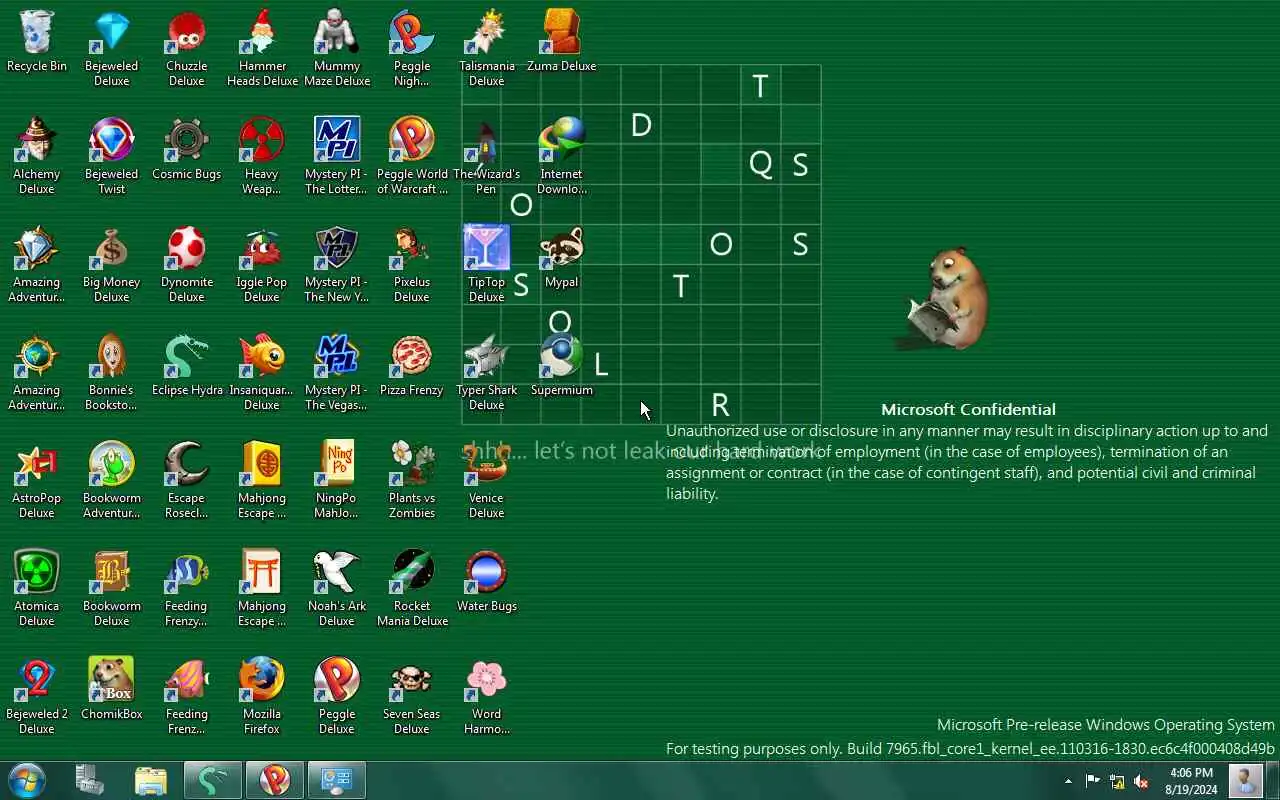Open the Control Panel taskbar button
This screenshot has width=1280, height=800.
[x=336, y=781]
